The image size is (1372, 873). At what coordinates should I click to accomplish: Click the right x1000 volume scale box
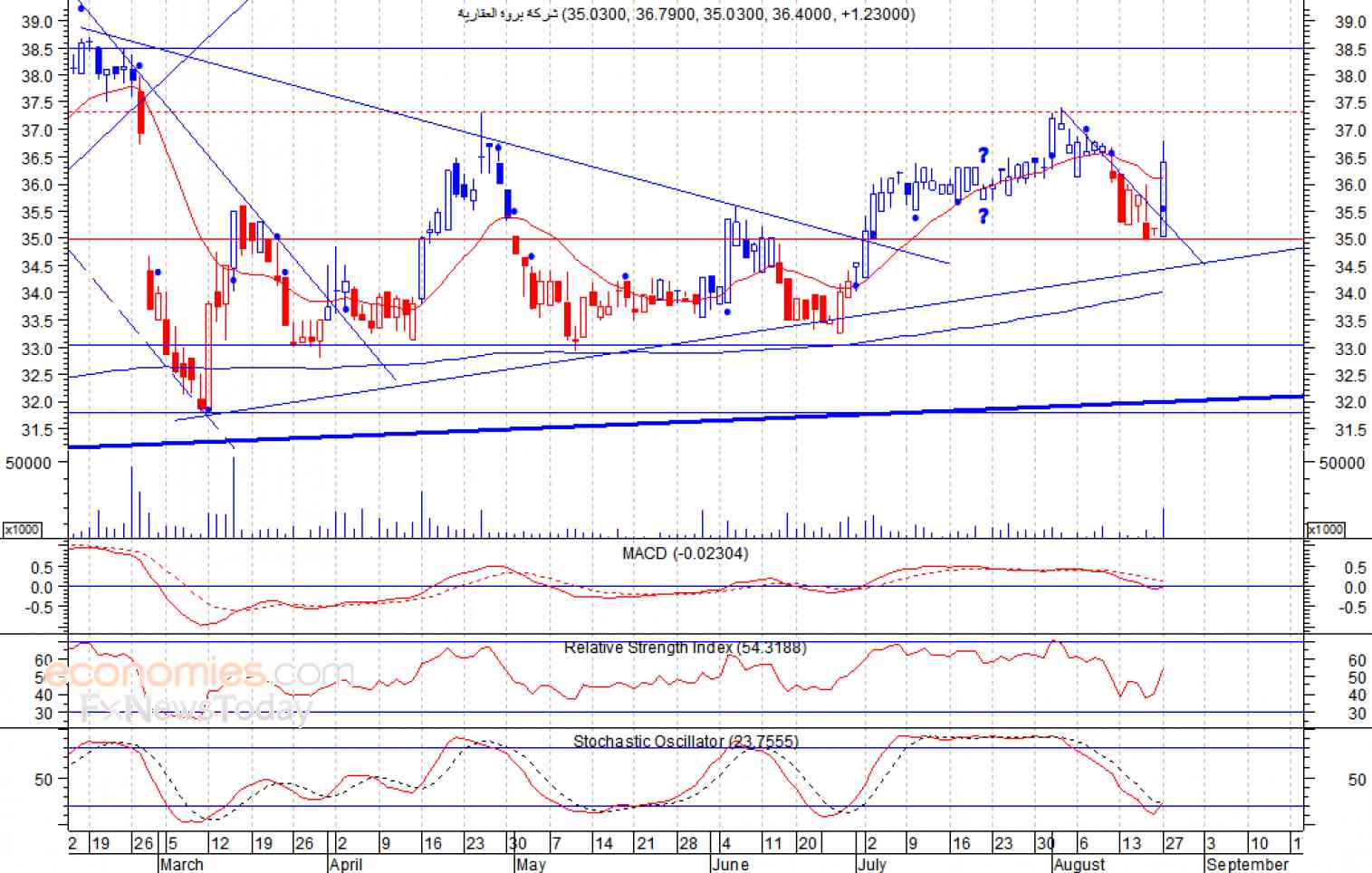(x=1326, y=530)
